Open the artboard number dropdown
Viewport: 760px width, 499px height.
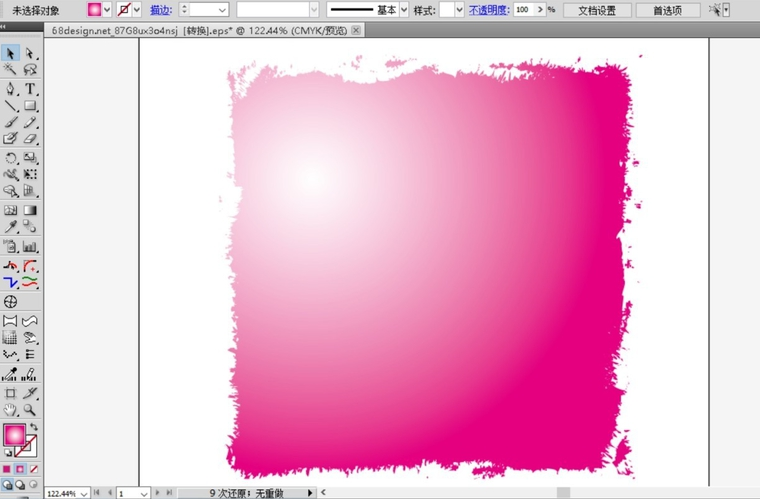pyautogui.click(x=144, y=493)
